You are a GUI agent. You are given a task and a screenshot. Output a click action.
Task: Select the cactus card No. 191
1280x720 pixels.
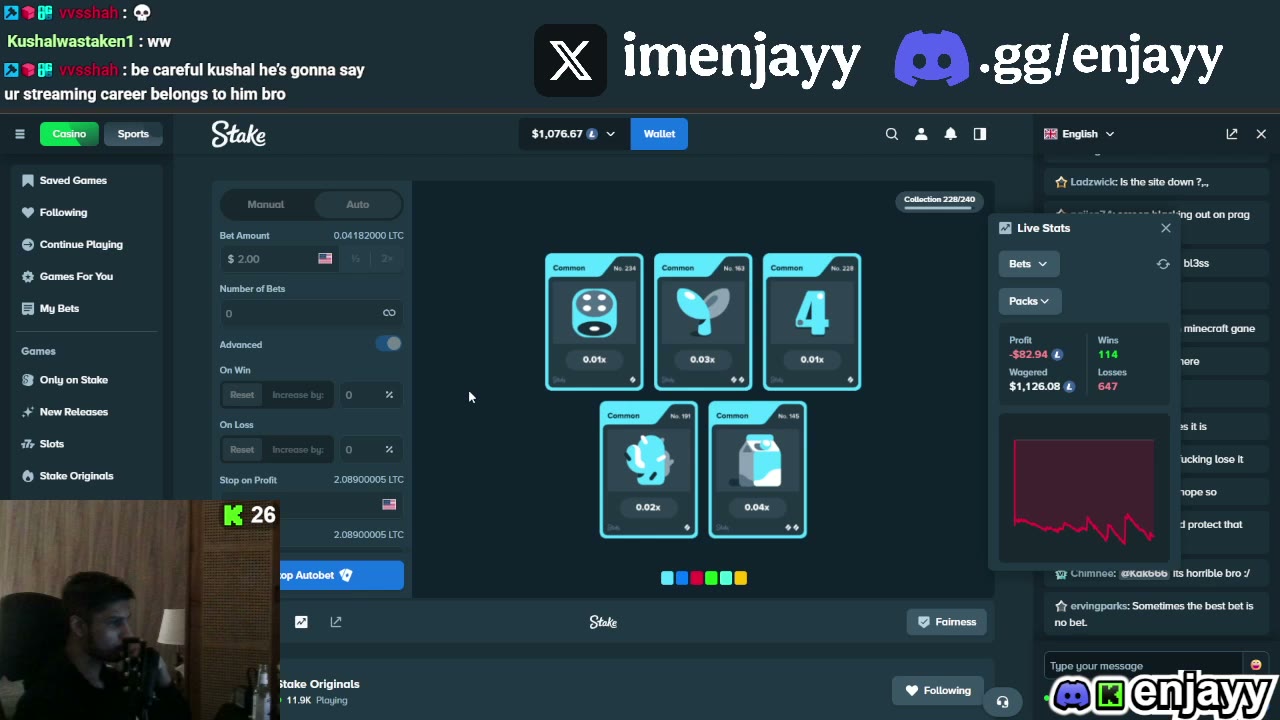tap(648, 470)
